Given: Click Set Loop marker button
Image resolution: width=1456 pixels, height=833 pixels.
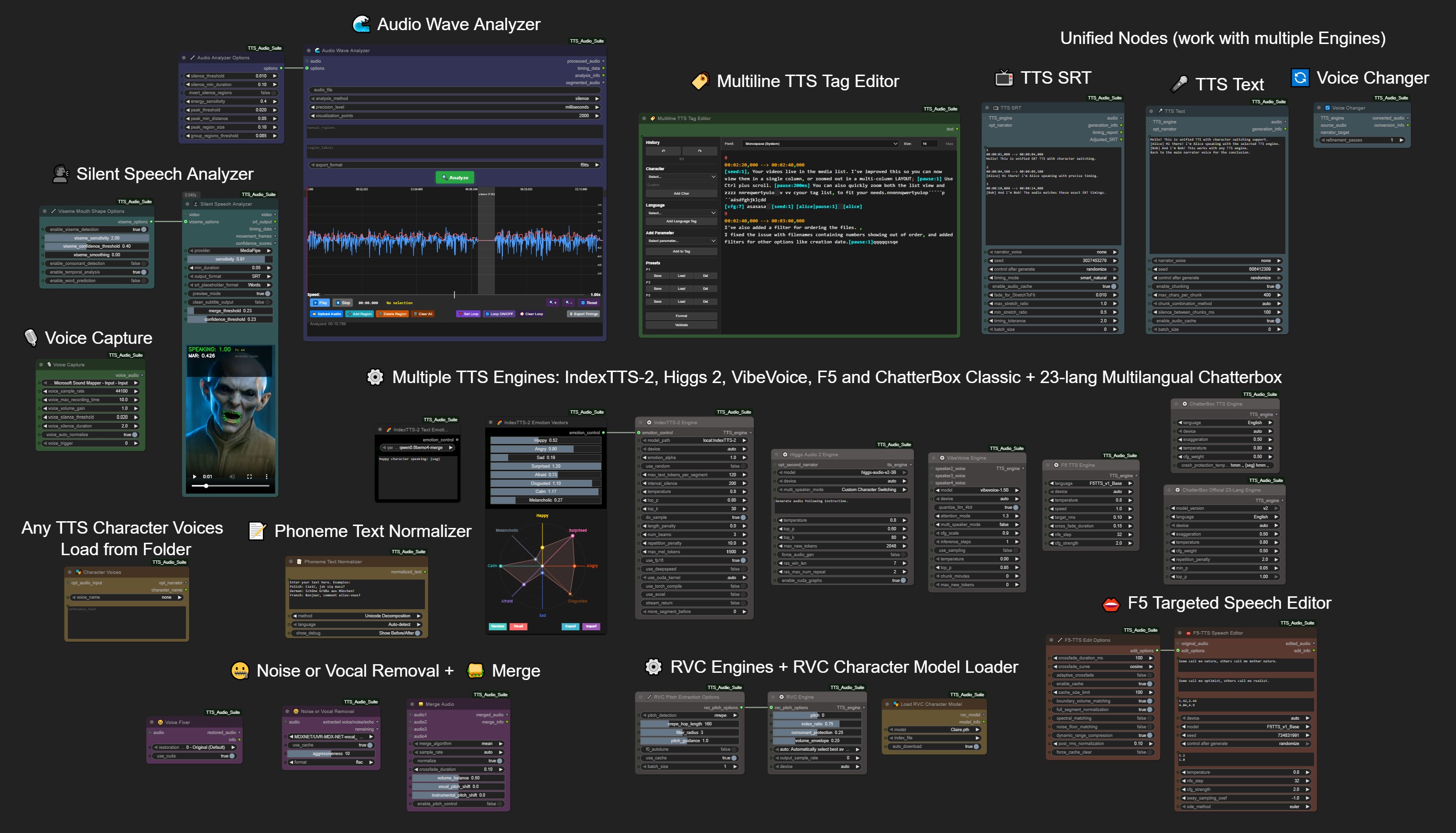Looking at the screenshot, I should [x=468, y=314].
